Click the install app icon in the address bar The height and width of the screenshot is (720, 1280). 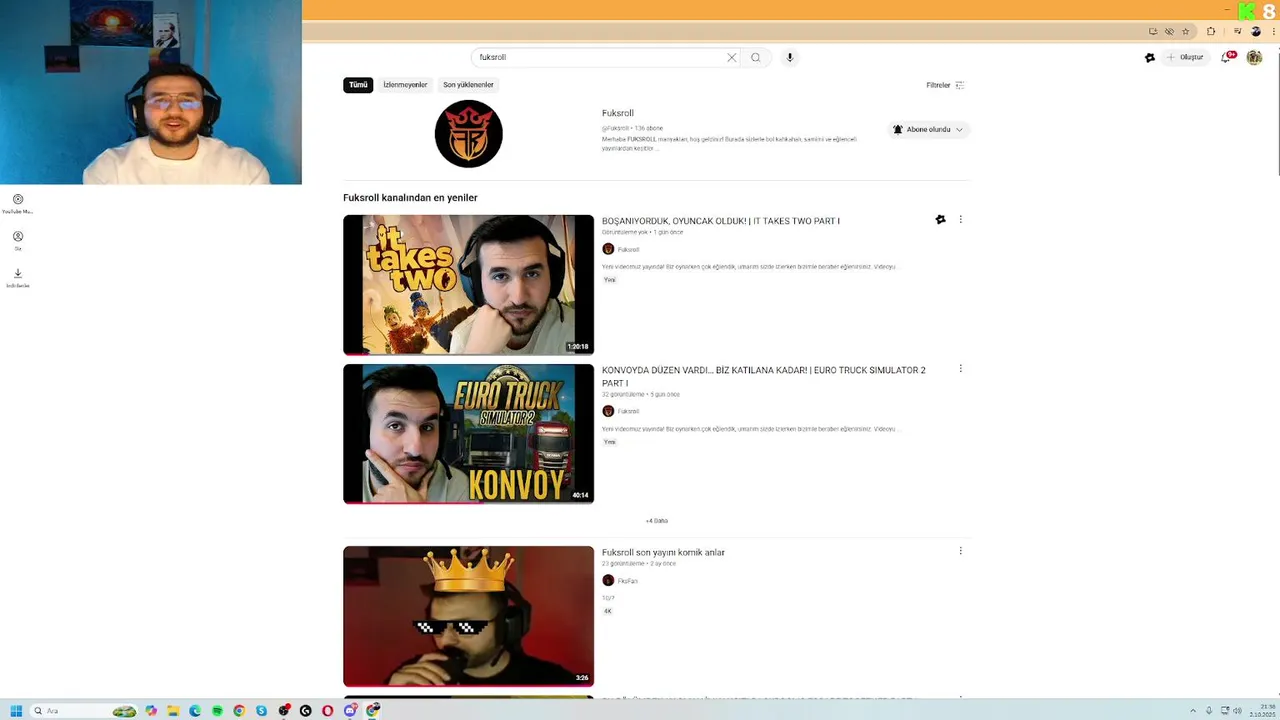pyautogui.click(x=1153, y=31)
